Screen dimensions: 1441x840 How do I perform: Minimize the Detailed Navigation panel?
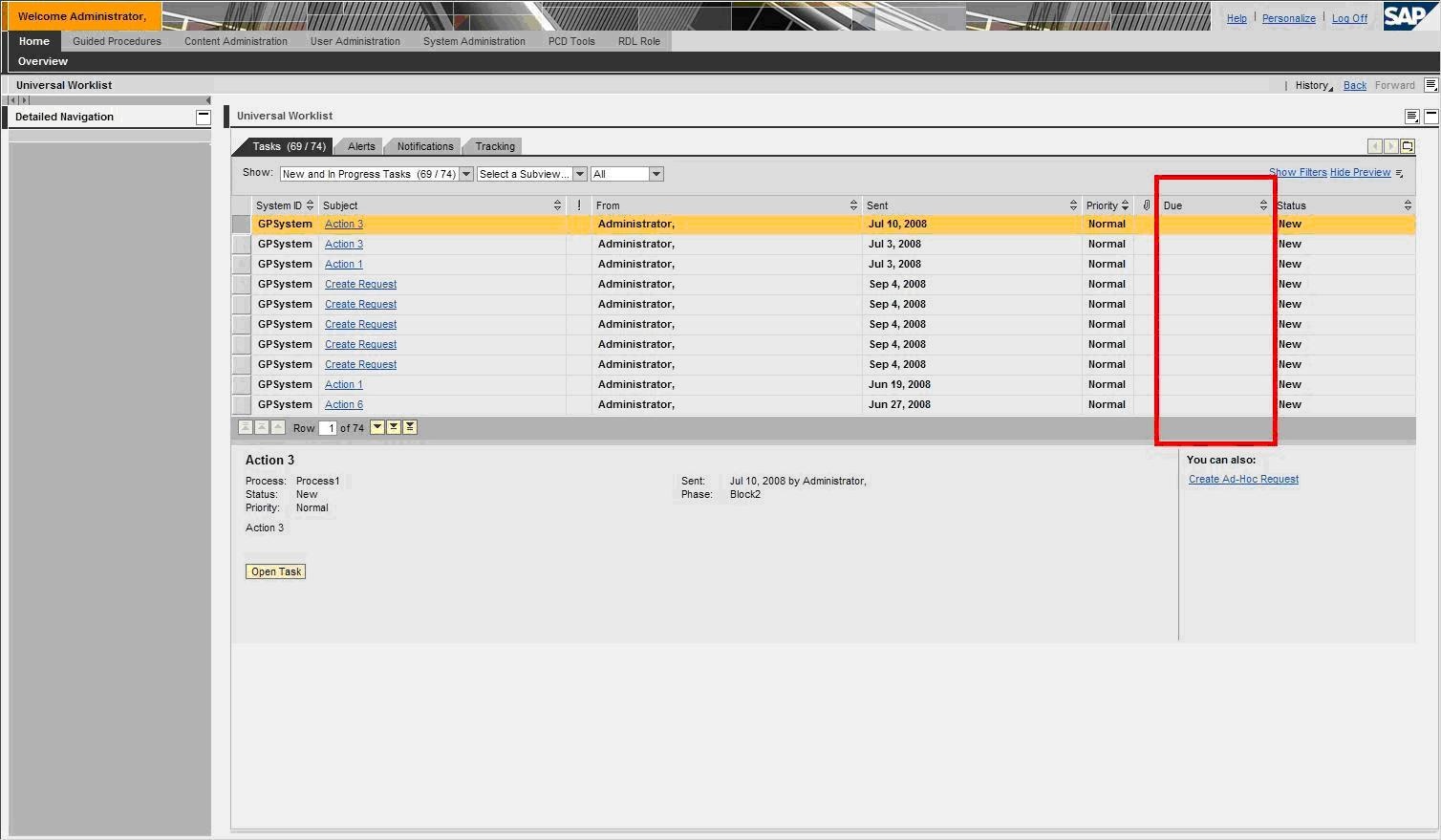(x=204, y=117)
